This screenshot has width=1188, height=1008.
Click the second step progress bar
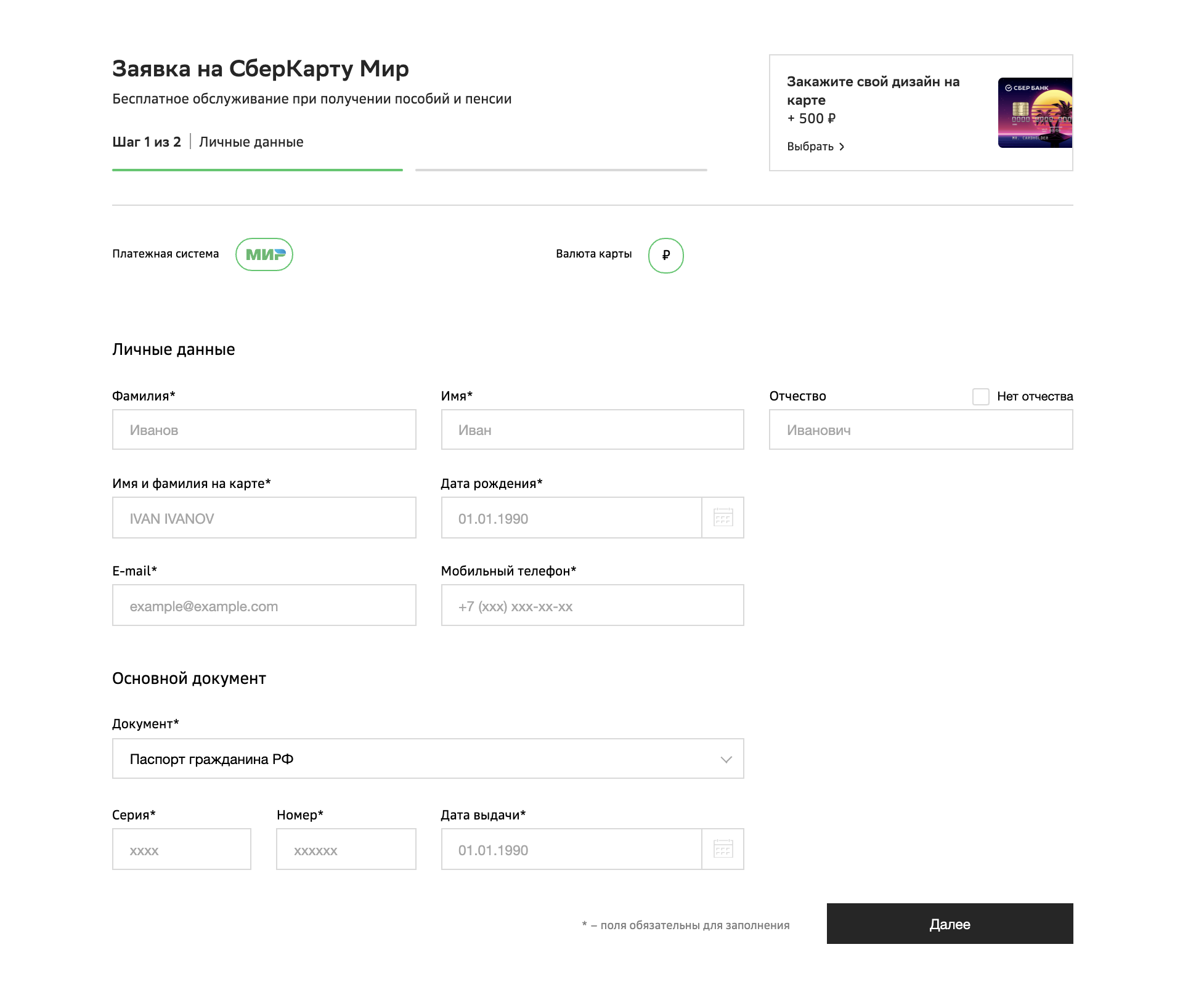(x=561, y=169)
